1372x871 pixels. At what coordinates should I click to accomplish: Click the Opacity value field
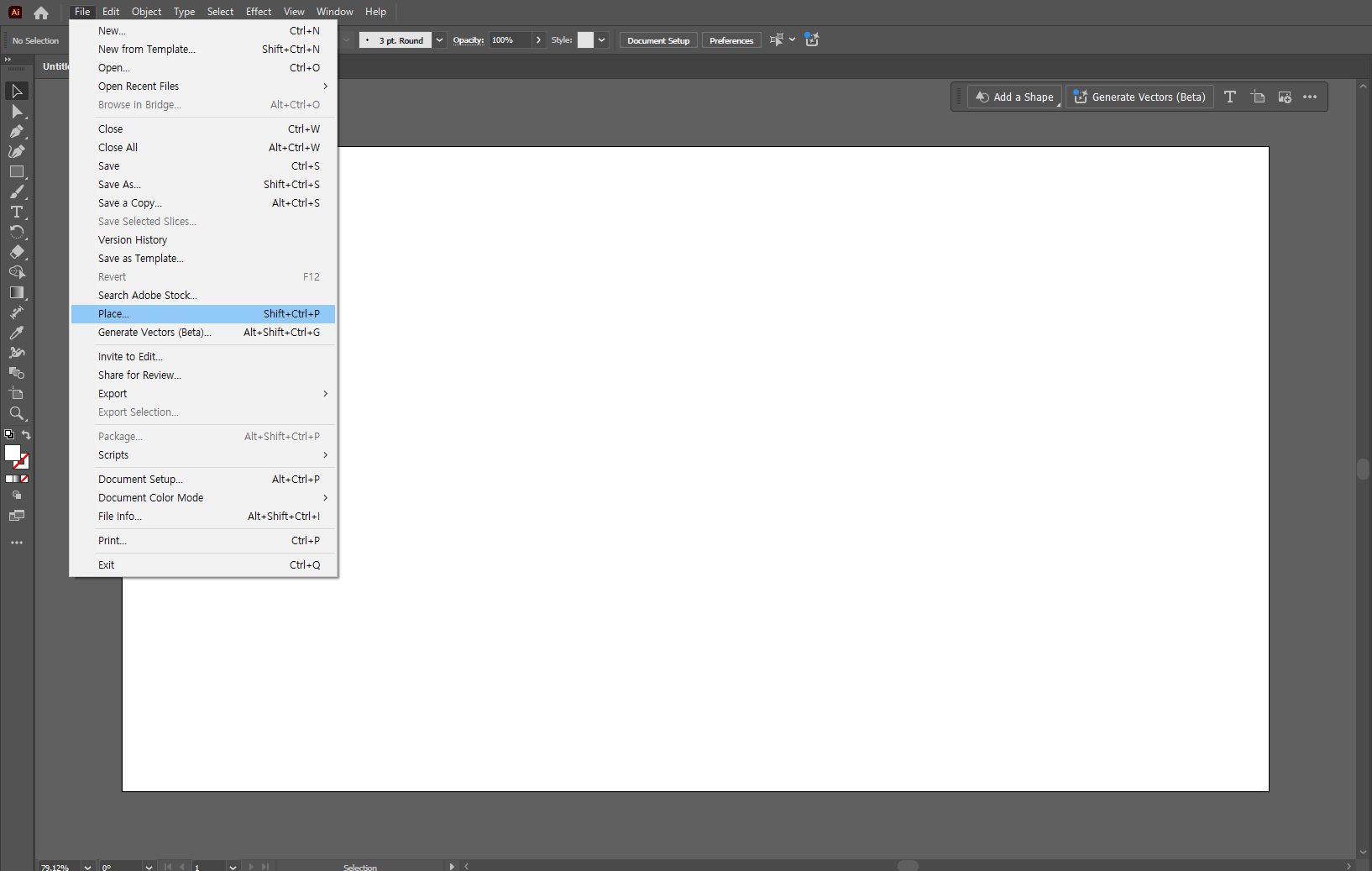tap(511, 40)
